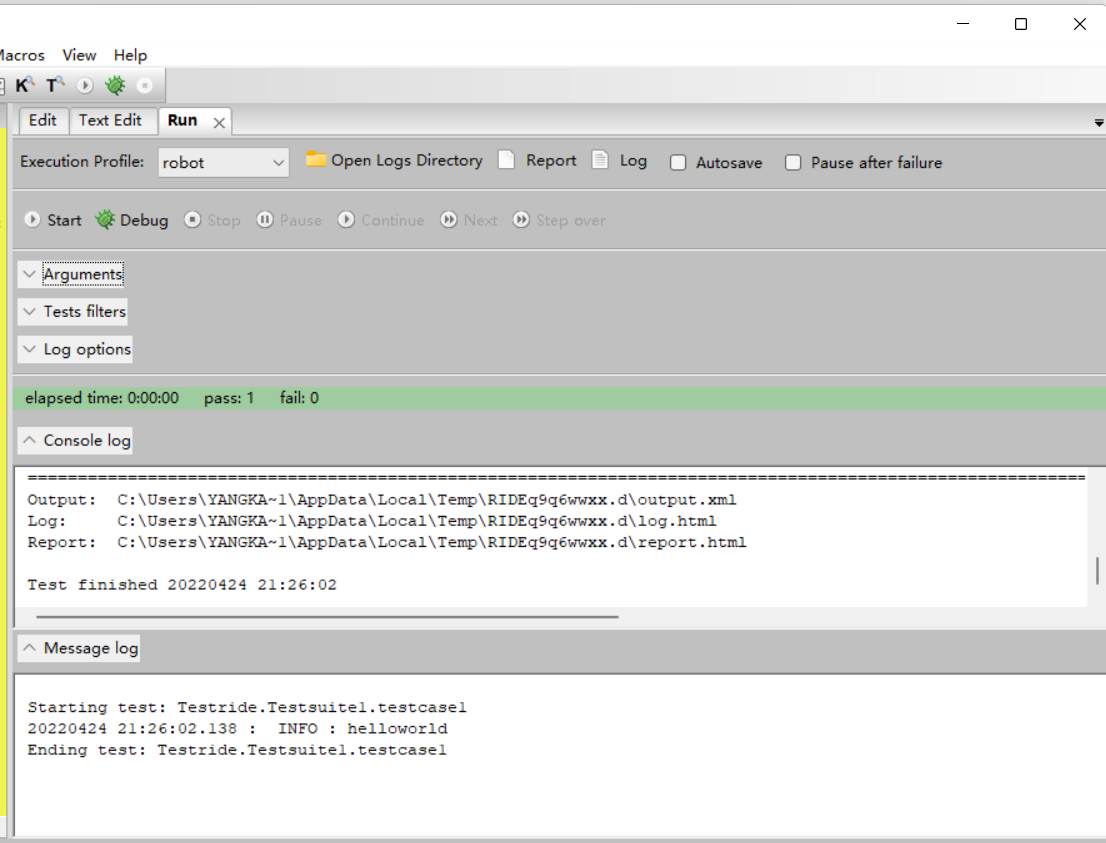This screenshot has width=1106, height=843.
Task: Click the Step over icon
Action: coord(521,219)
